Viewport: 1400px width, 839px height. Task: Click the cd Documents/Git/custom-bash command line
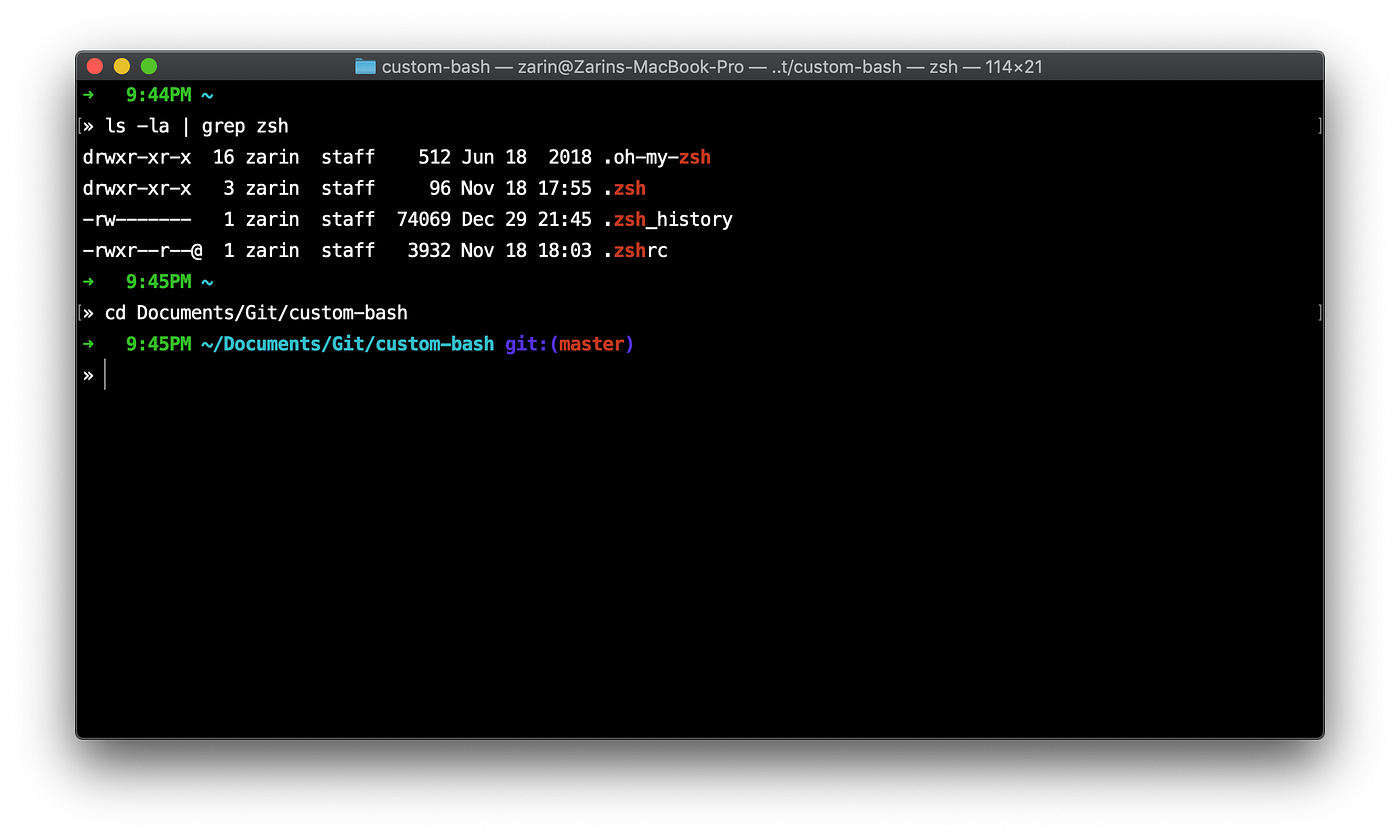pos(256,312)
